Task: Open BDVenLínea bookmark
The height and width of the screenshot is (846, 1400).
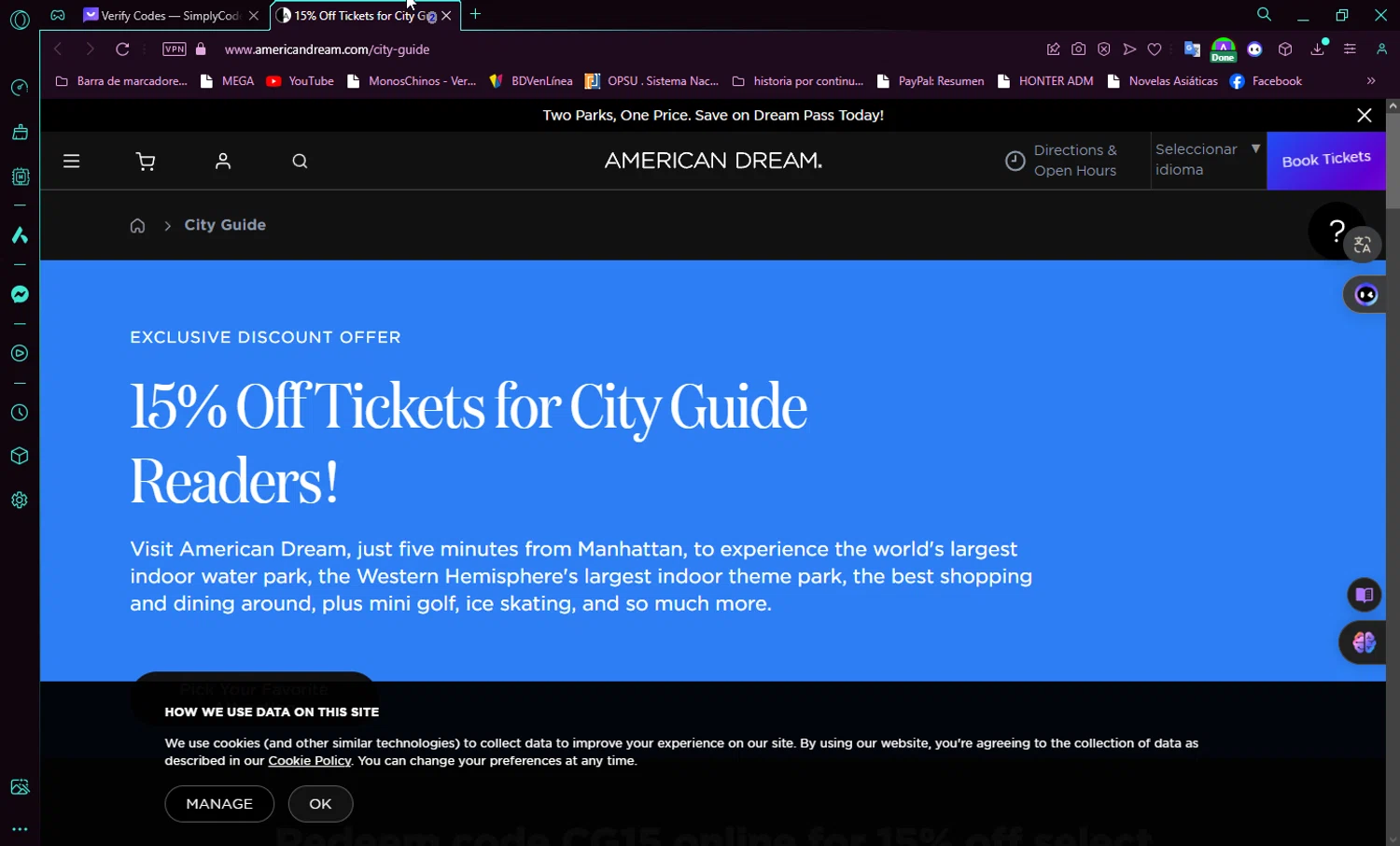Action: coord(531,81)
